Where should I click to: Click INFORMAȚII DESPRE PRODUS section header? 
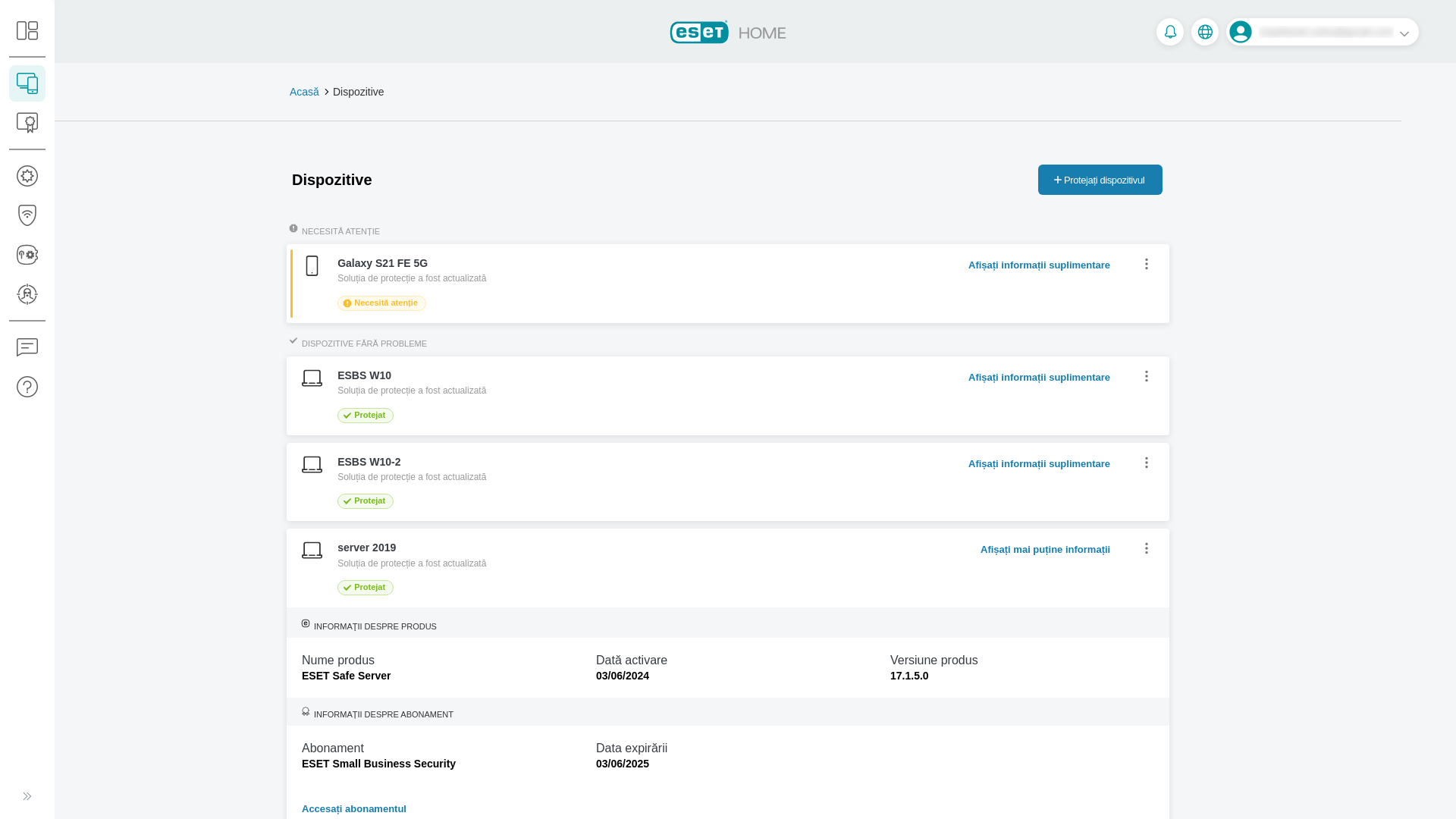coord(375,626)
